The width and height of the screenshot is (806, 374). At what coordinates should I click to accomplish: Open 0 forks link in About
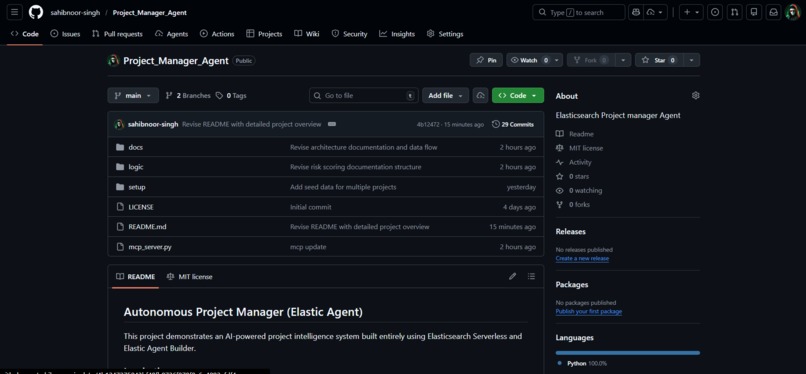coord(573,204)
